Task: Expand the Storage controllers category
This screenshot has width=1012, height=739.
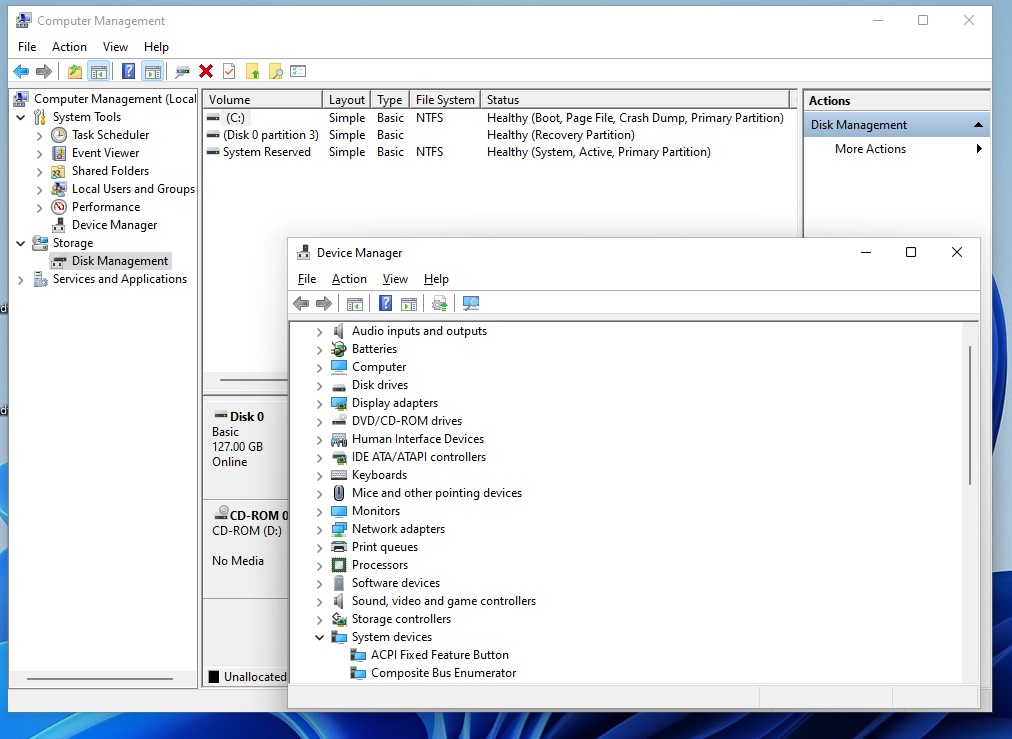Action: (x=319, y=620)
